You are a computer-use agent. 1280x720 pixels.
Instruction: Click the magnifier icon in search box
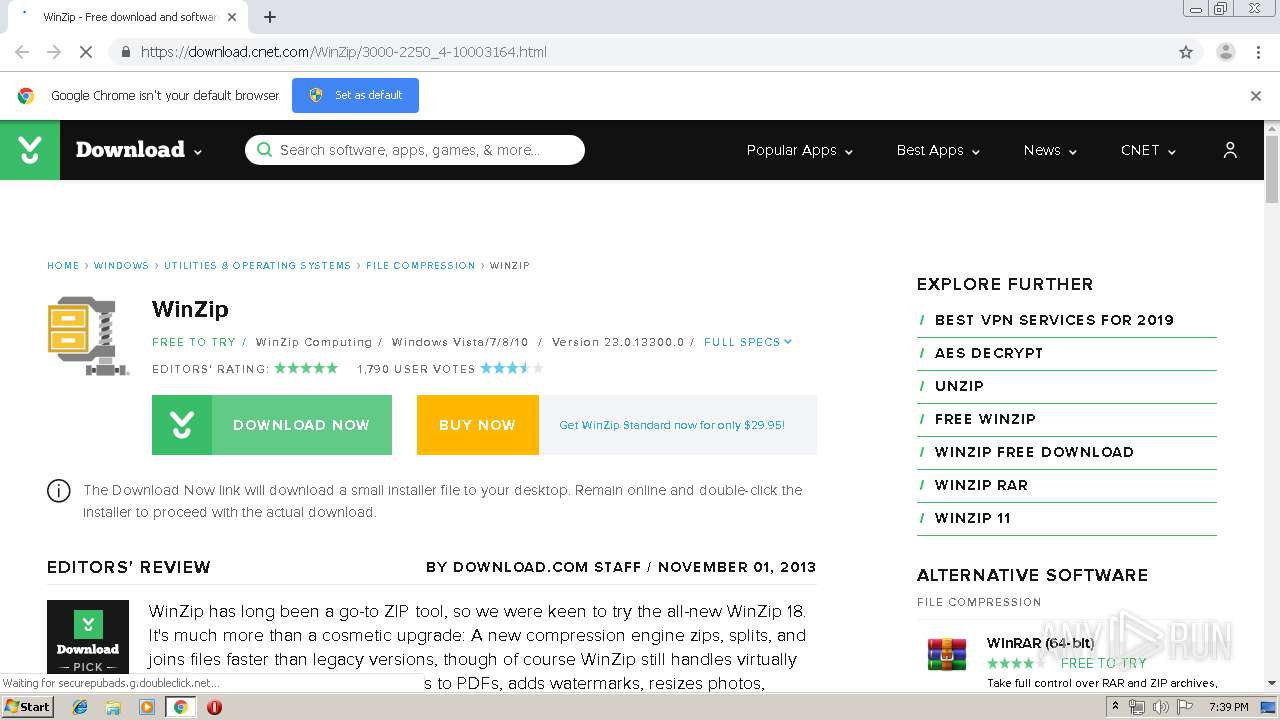point(264,150)
